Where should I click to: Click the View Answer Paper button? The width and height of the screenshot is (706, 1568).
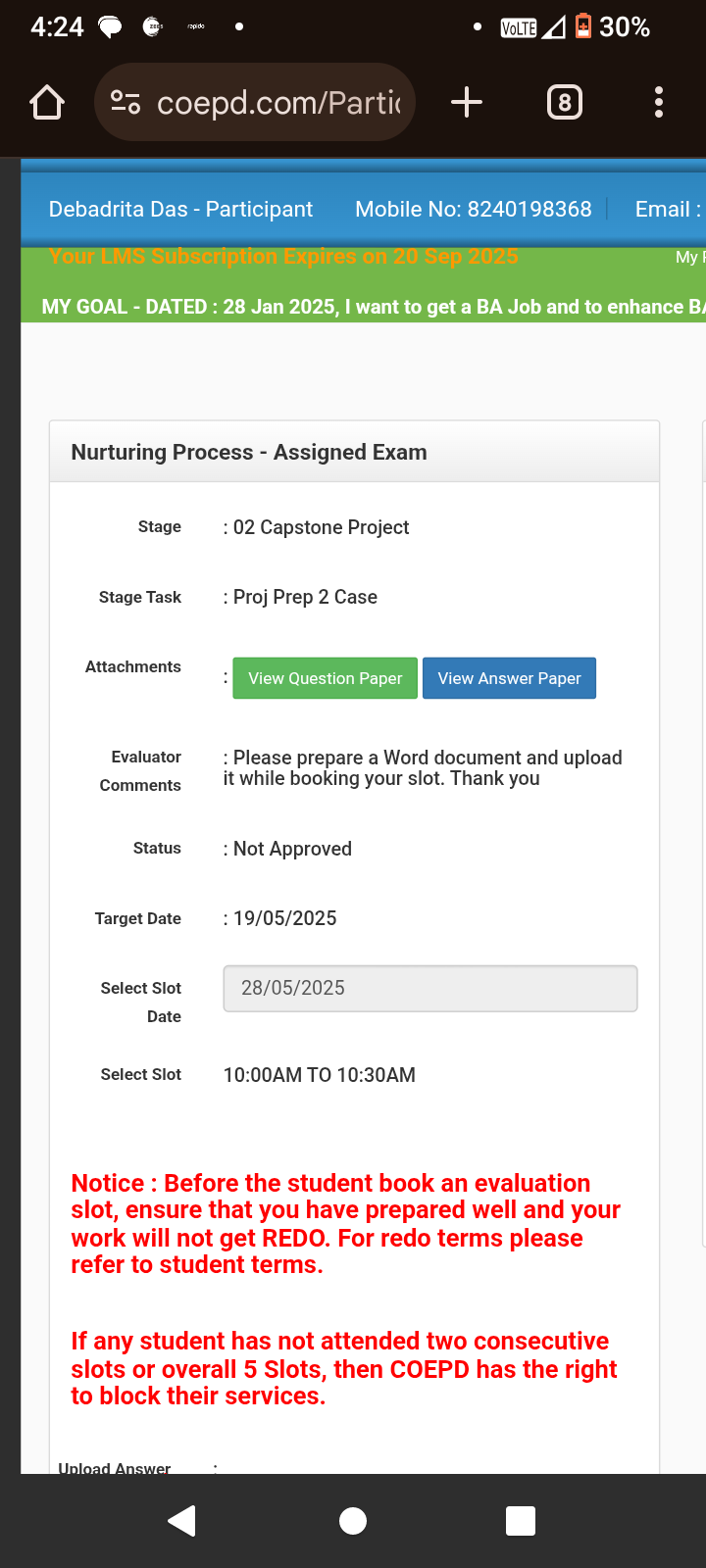(509, 678)
